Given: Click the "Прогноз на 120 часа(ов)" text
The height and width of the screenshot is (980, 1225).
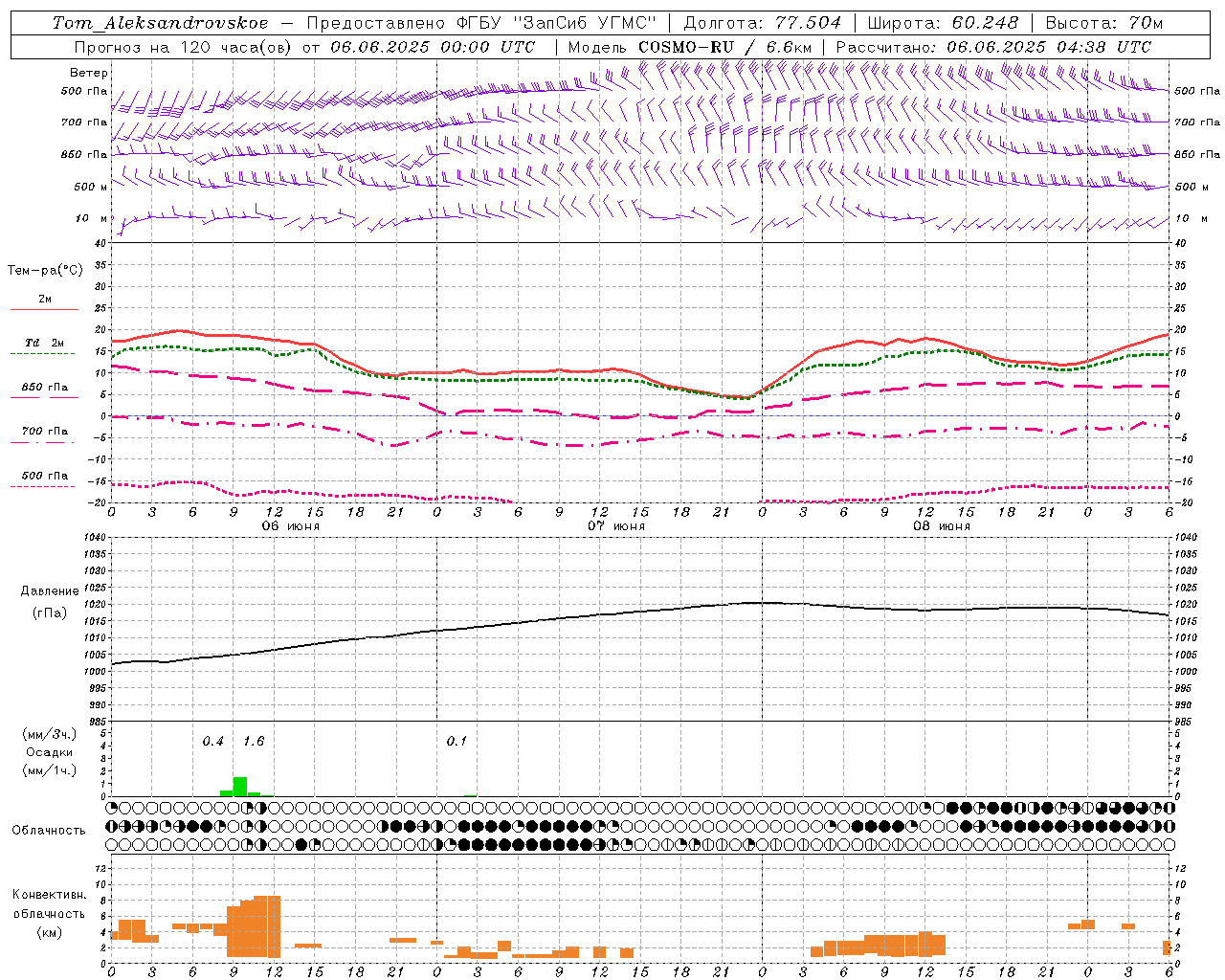Looking at the screenshot, I should click(x=184, y=47).
